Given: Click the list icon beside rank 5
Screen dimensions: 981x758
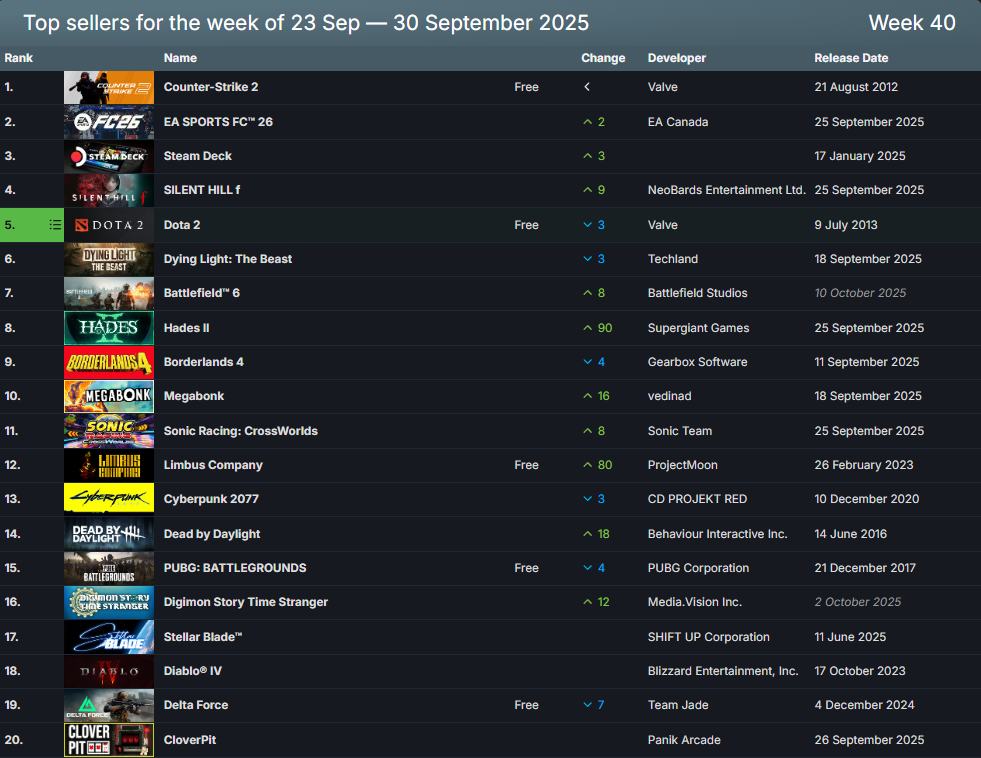Looking at the screenshot, I should 55,225.
